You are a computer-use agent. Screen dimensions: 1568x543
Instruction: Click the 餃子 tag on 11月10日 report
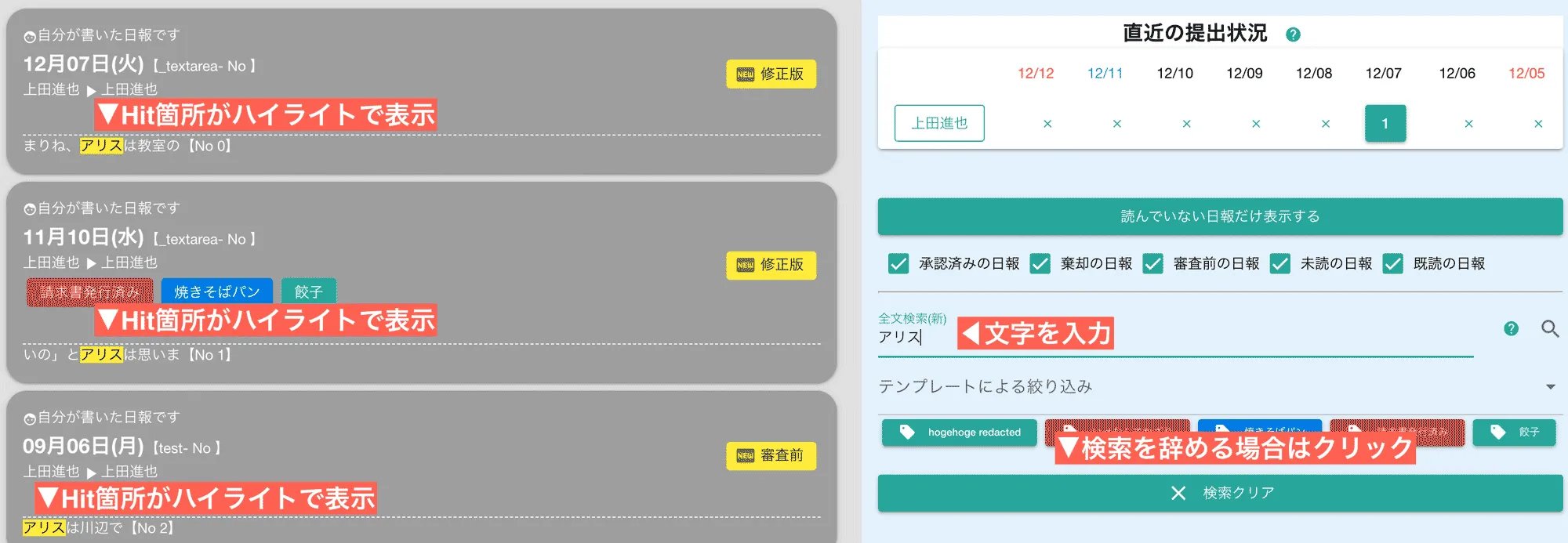pos(309,292)
